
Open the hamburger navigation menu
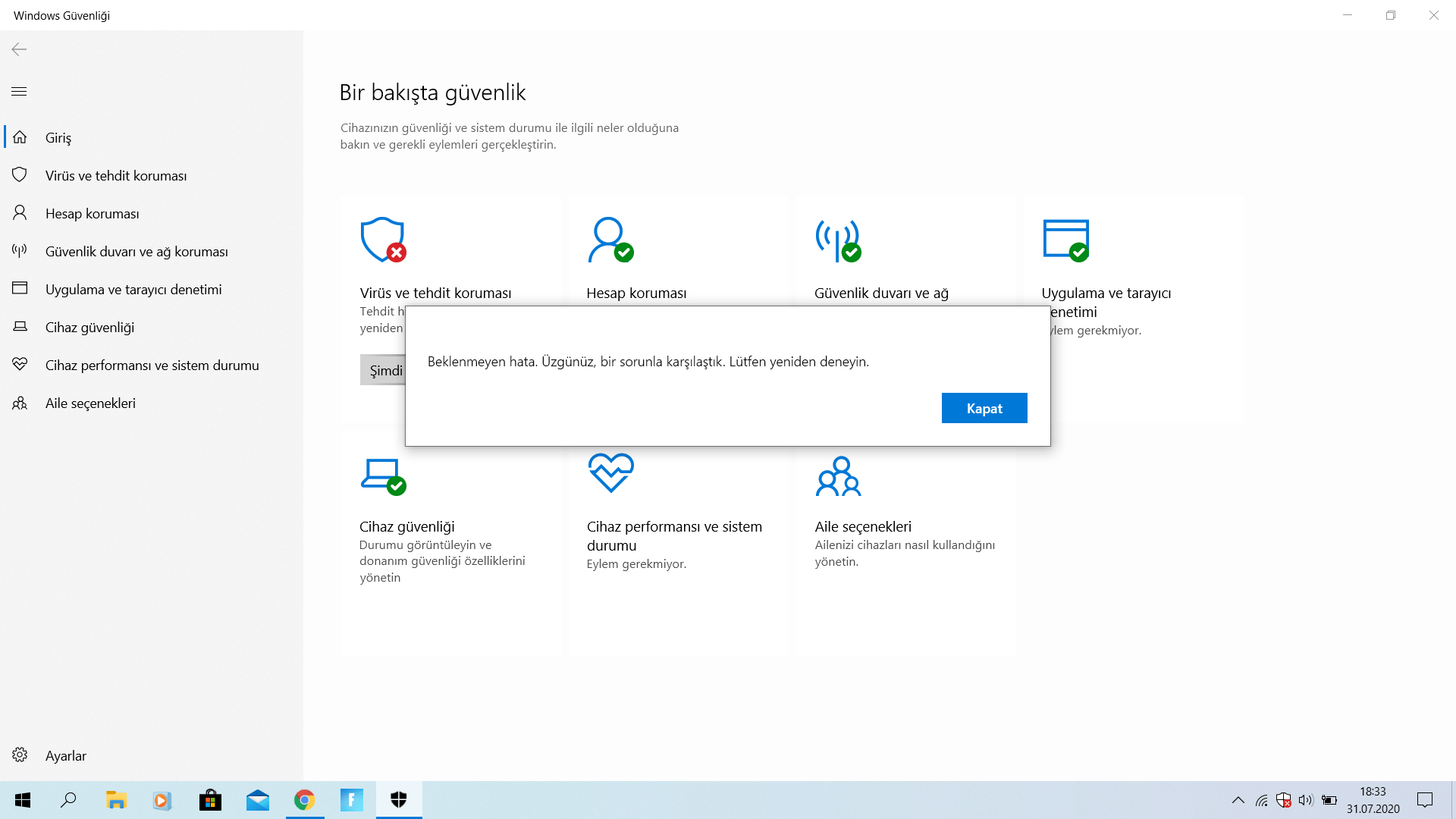coord(19,92)
